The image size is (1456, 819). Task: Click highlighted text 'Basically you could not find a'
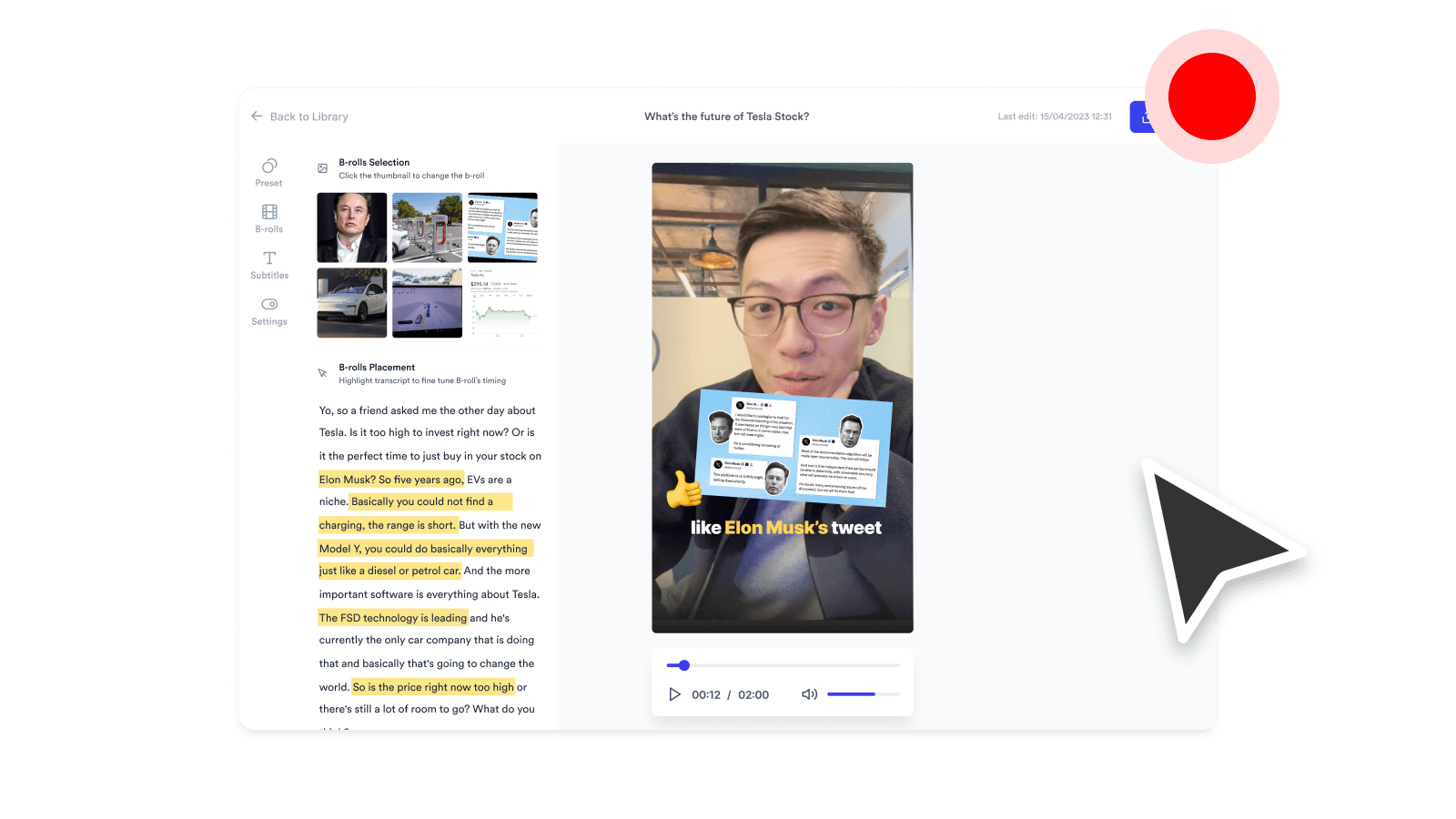(x=431, y=501)
